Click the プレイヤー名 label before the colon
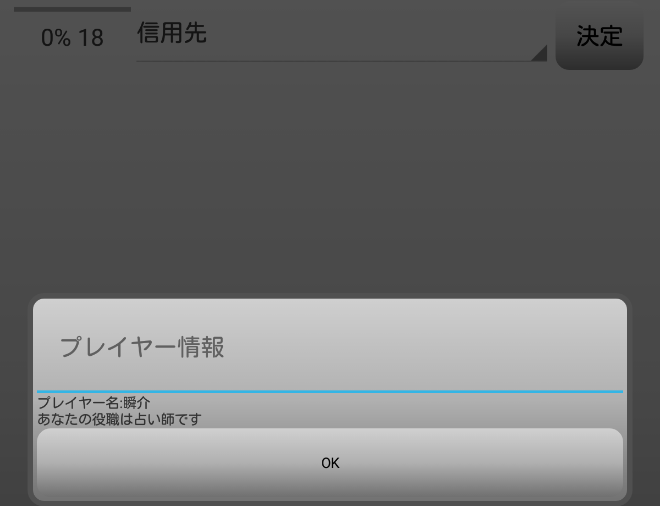Viewport: 660px width, 506px height. [79, 403]
